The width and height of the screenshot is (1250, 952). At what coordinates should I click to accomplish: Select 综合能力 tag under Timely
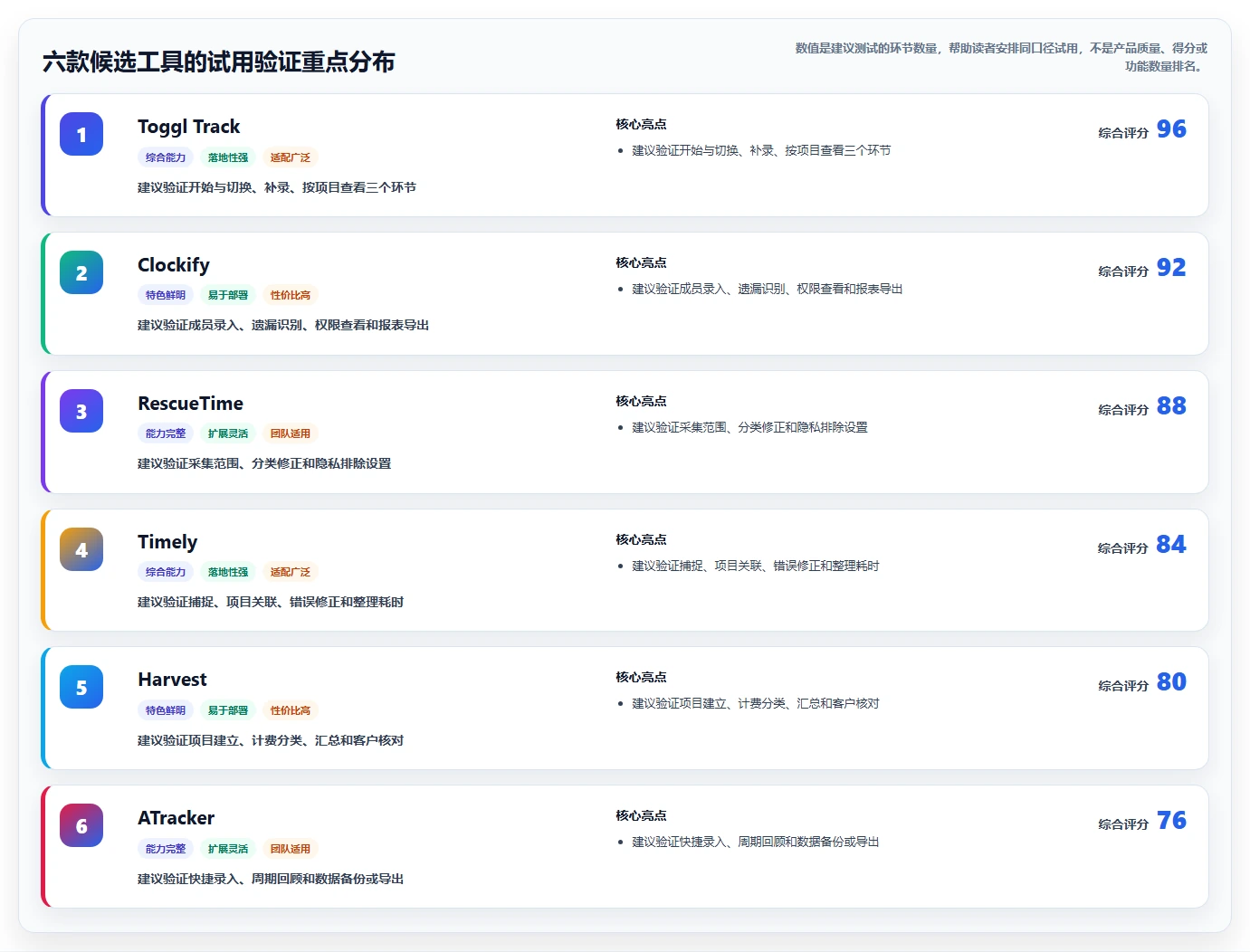tap(166, 572)
